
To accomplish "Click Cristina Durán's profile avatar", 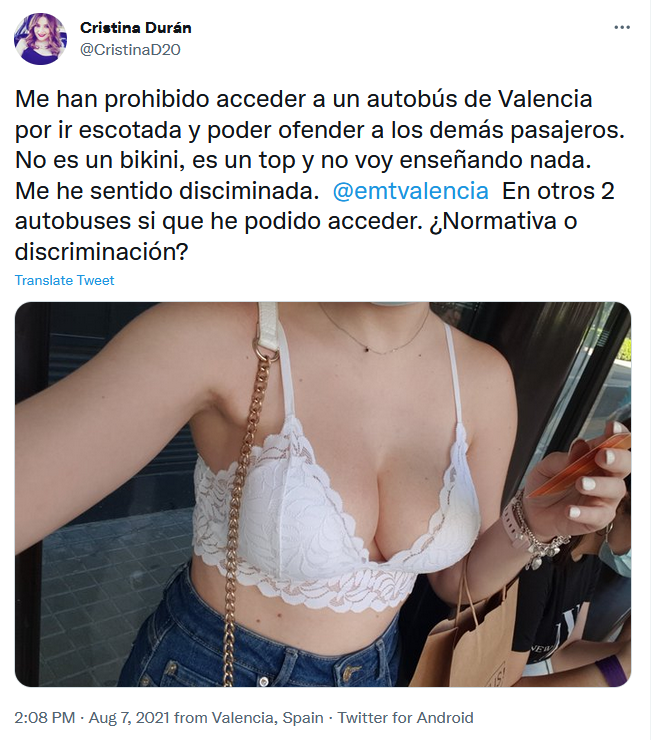I will (40, 39).
